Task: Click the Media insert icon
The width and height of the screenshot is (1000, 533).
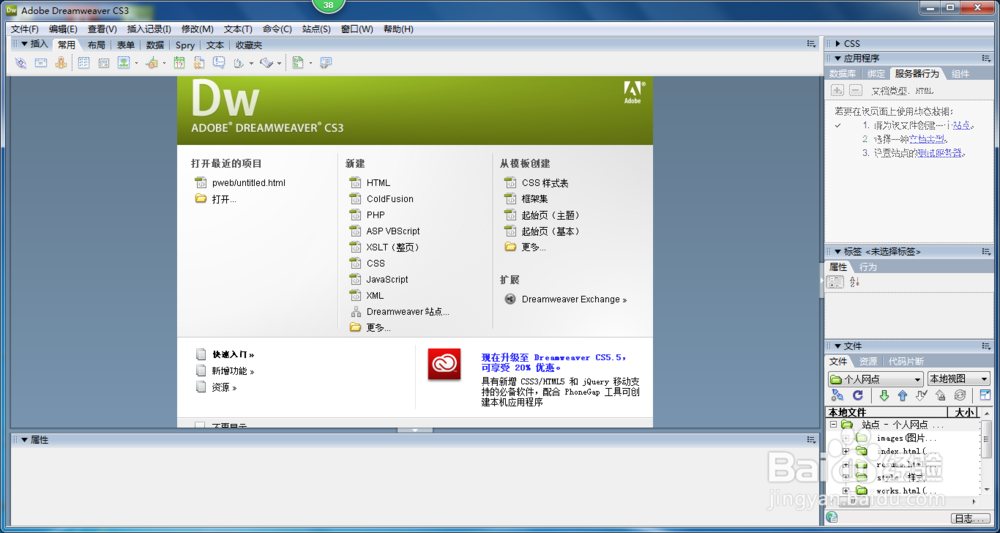Action: coord(152,62)
